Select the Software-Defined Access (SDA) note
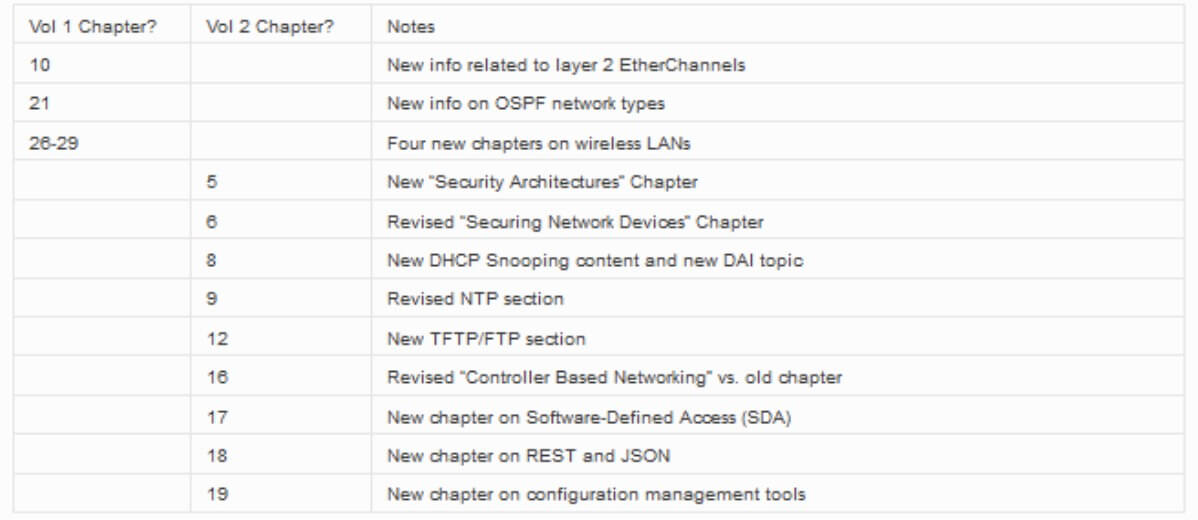 click(x=588, y=417)
